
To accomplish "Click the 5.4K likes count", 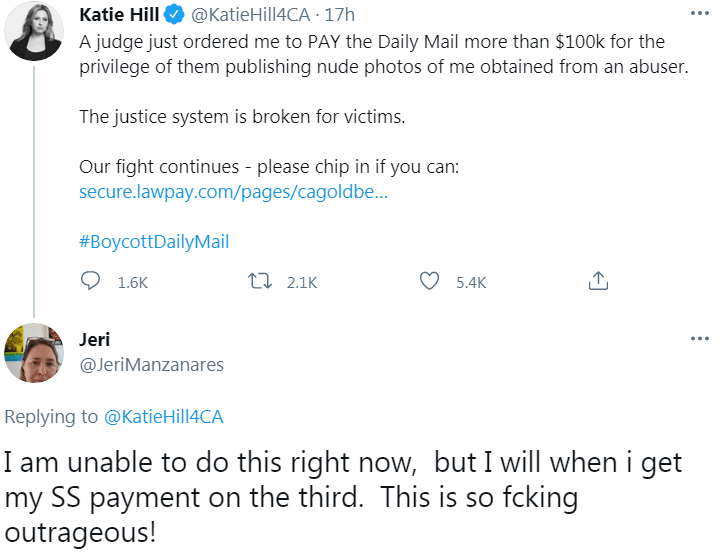I will coord(470,283).
